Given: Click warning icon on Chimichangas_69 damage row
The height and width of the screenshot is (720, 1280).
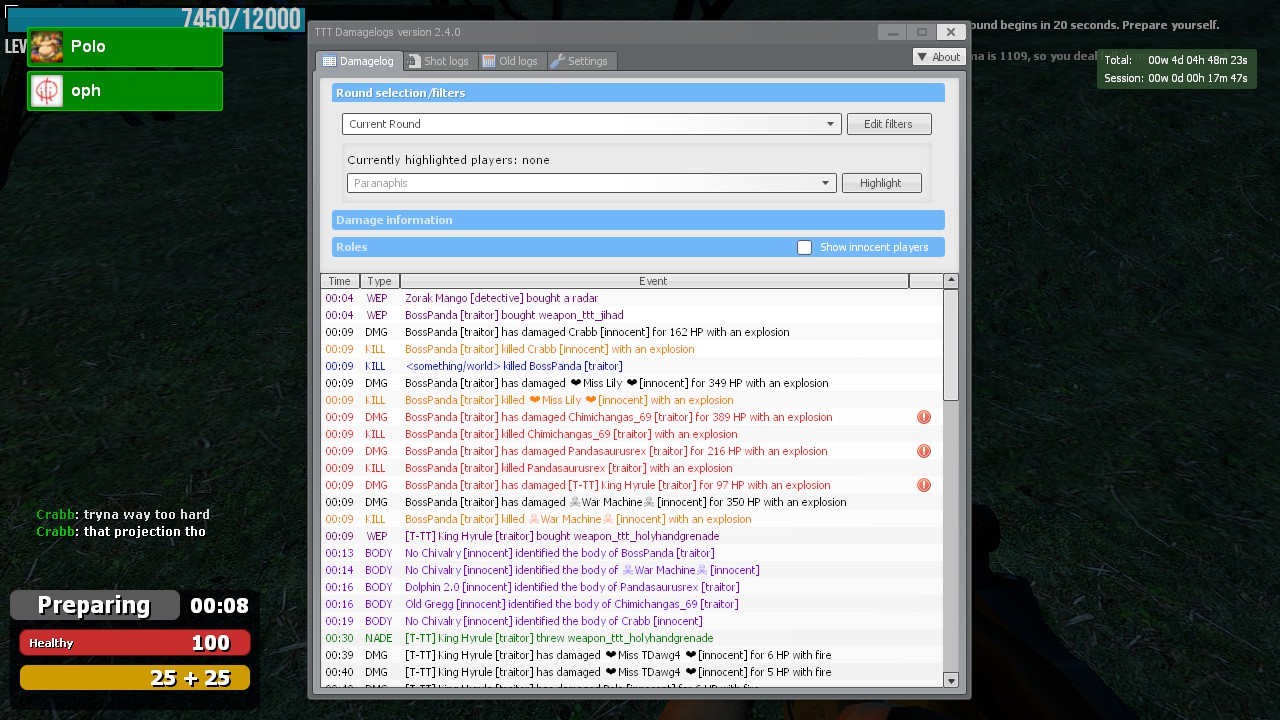Looking at the screenshot, I should pyautogui.click(x=924, y=417).
